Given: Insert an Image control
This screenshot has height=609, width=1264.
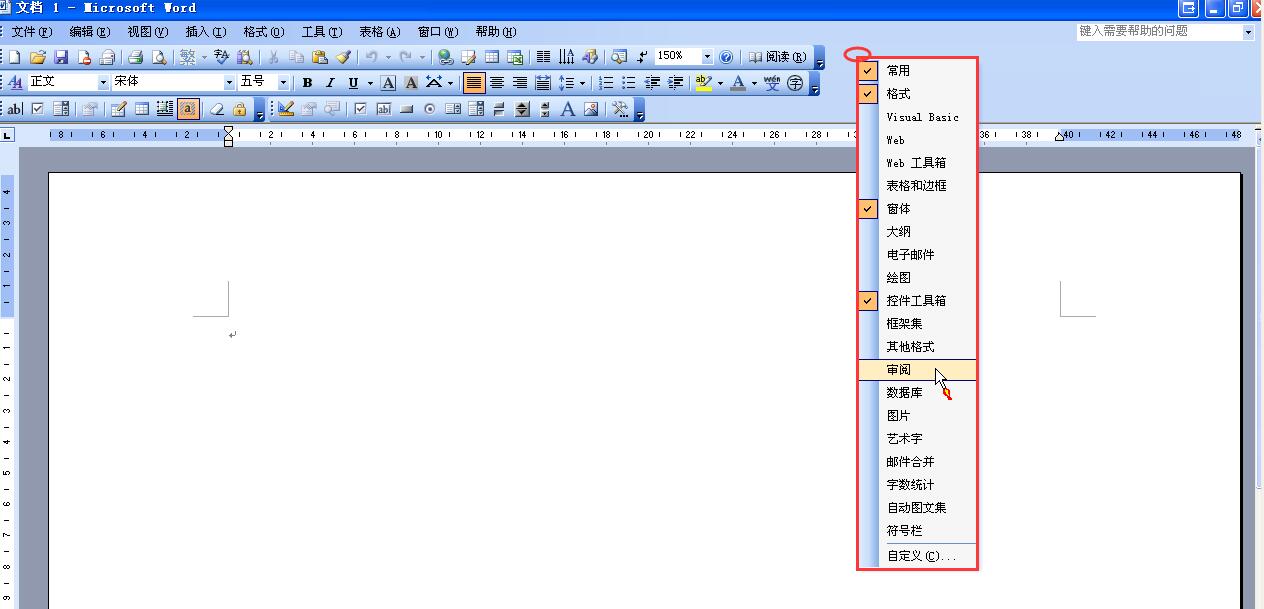Looking at the screenshot, I should coord(591,109).
